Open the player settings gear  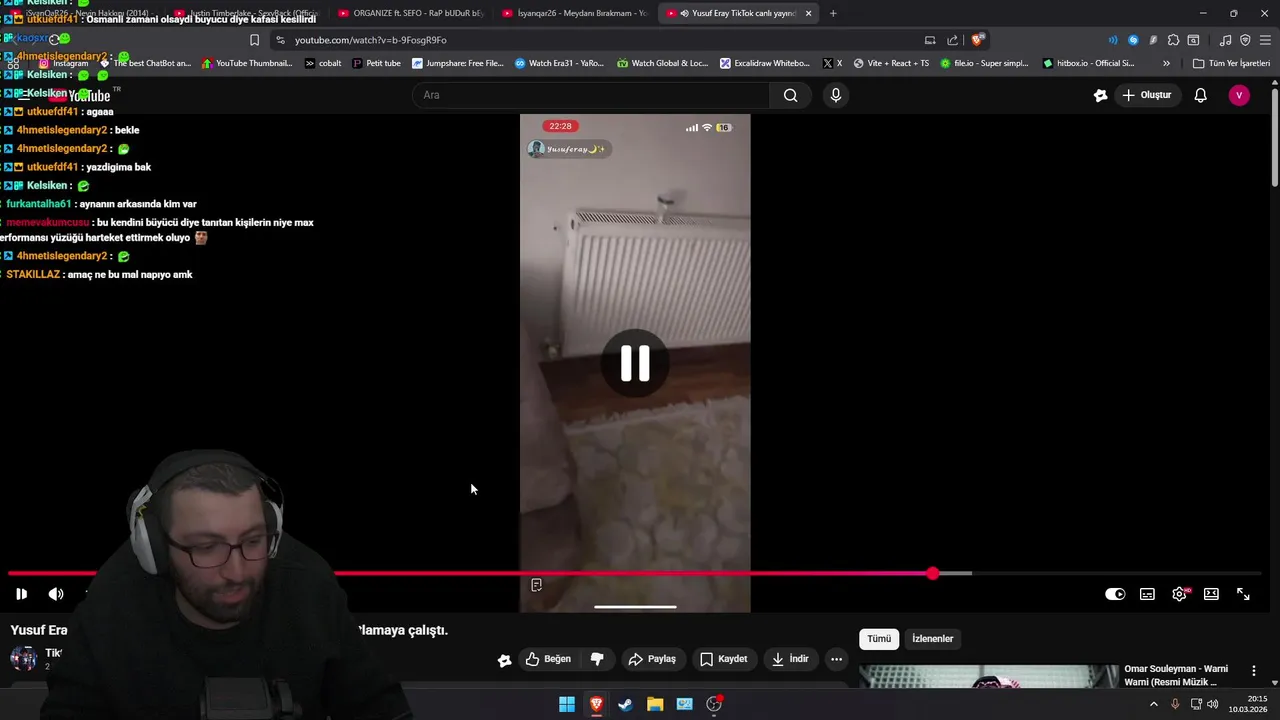[1179, 594]
